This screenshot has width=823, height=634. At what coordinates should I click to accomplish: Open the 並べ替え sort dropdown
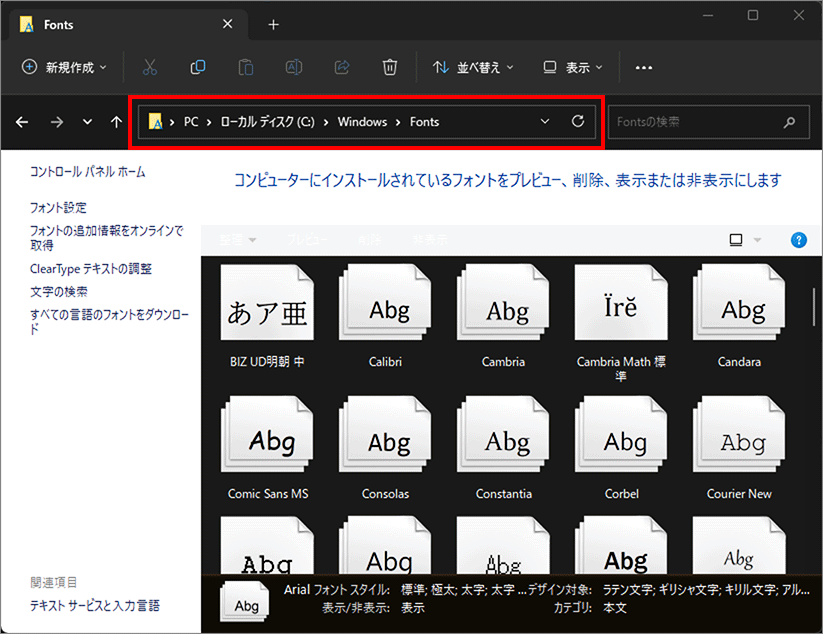(x=473, y=67)
